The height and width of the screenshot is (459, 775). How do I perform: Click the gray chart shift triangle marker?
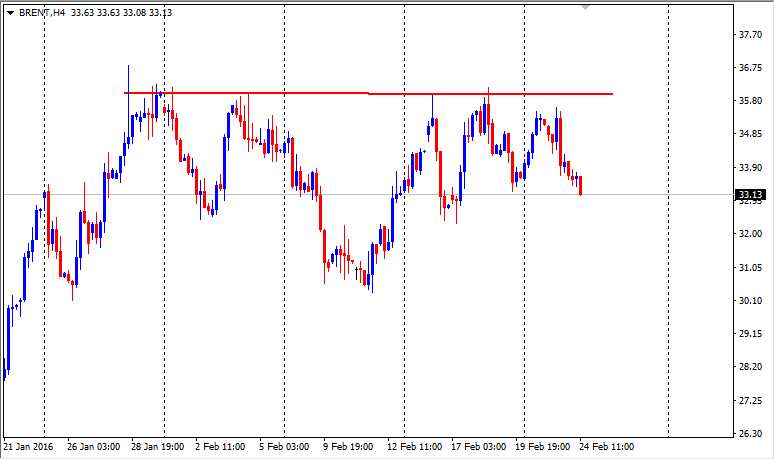[x=585, y=7]
